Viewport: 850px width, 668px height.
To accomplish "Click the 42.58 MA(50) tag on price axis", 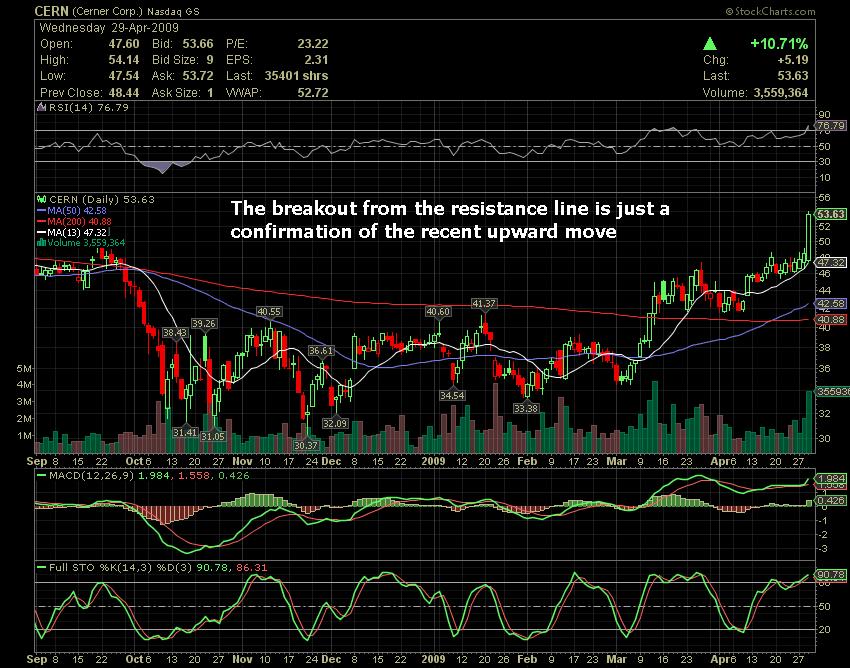I will (831, 304).
